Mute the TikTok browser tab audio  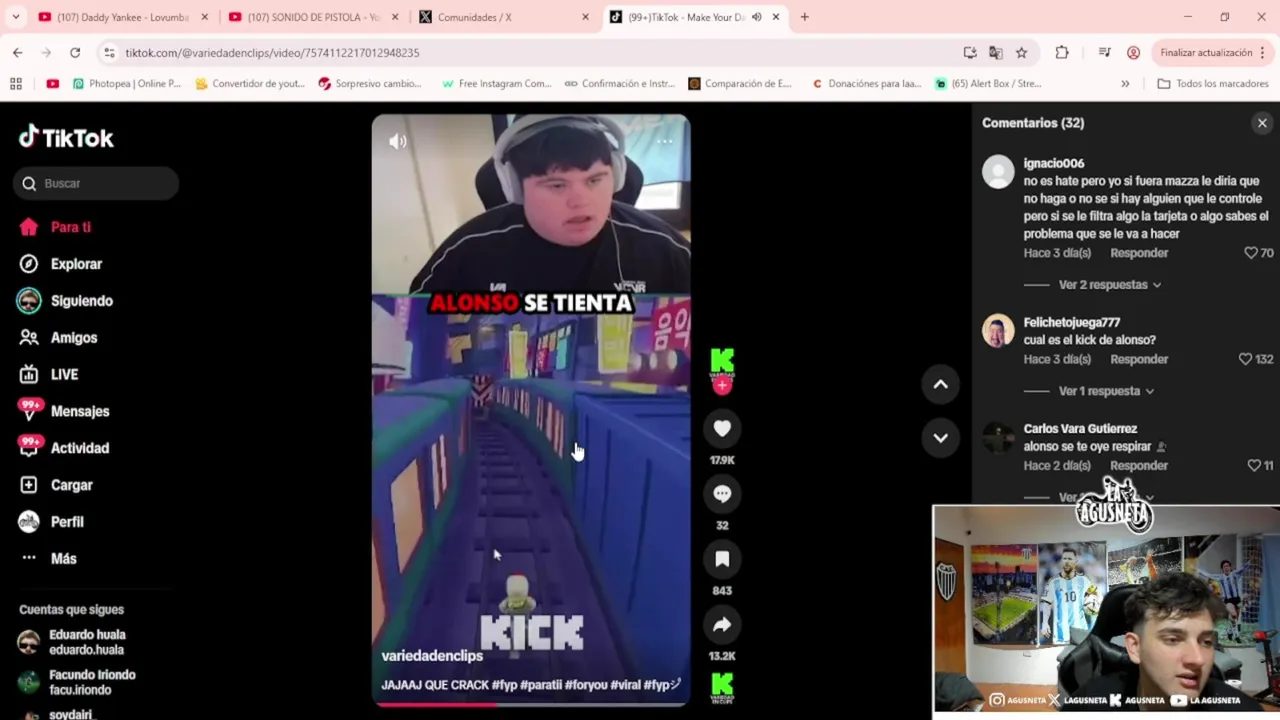click(x=757, y=17)
